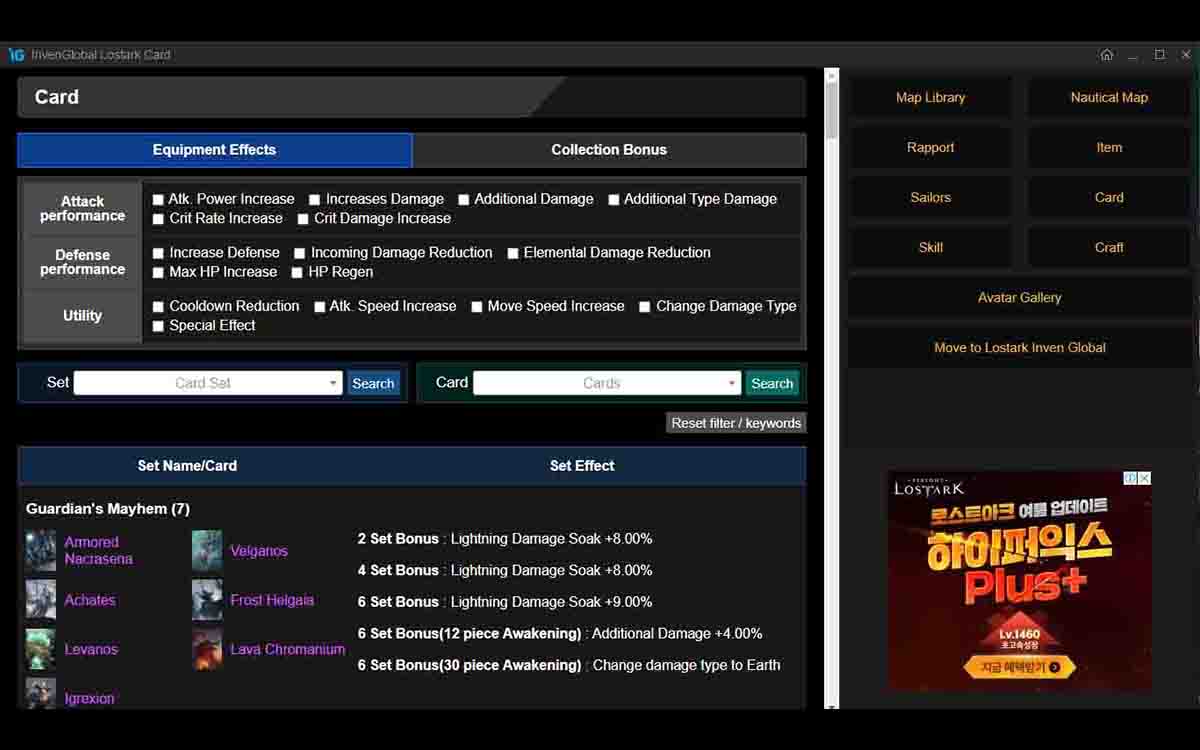Click the Armored Nacrasena card icon

(x=41, y=551)
